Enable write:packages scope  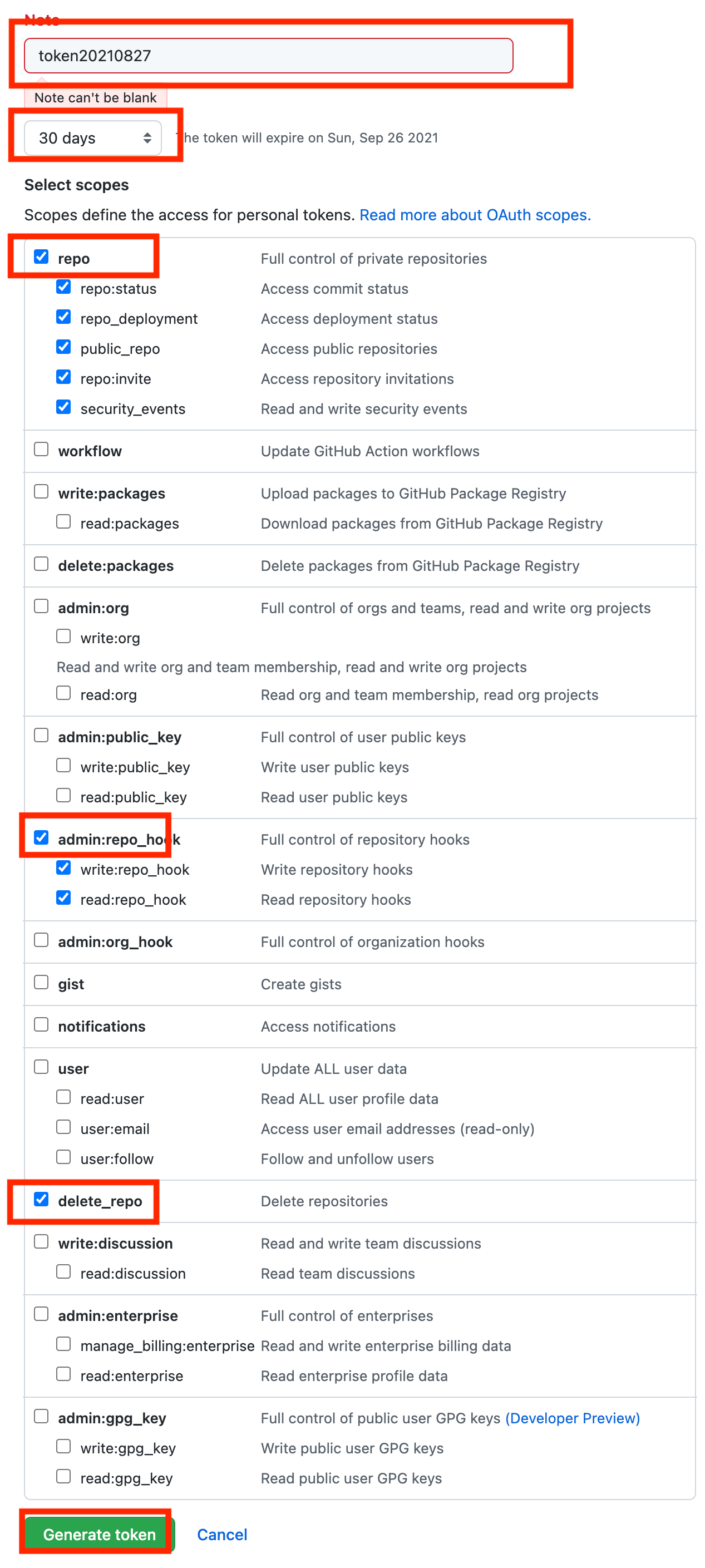point(41,491)
